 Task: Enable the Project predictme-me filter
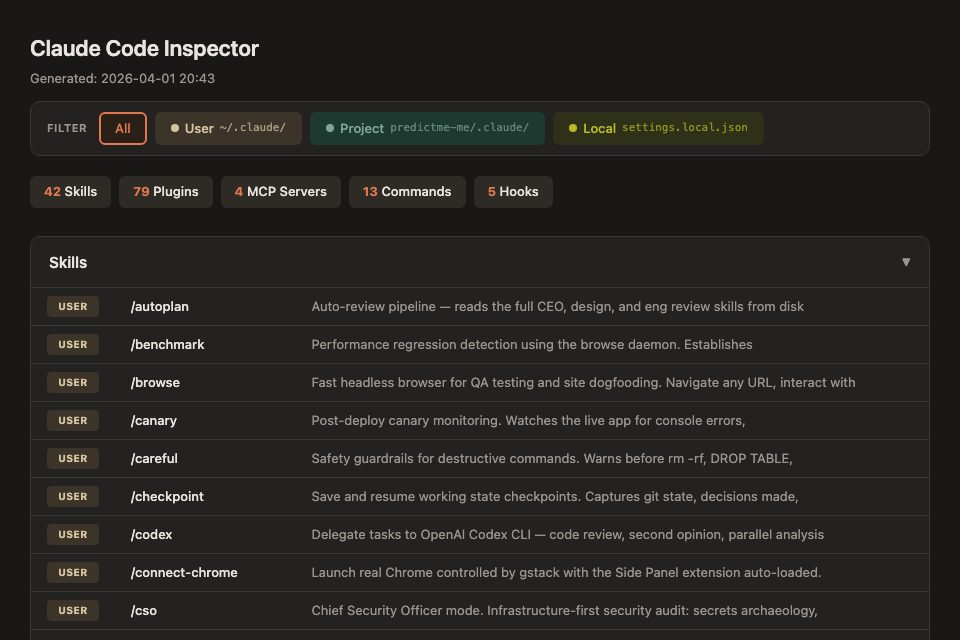(x=427, y=128)
